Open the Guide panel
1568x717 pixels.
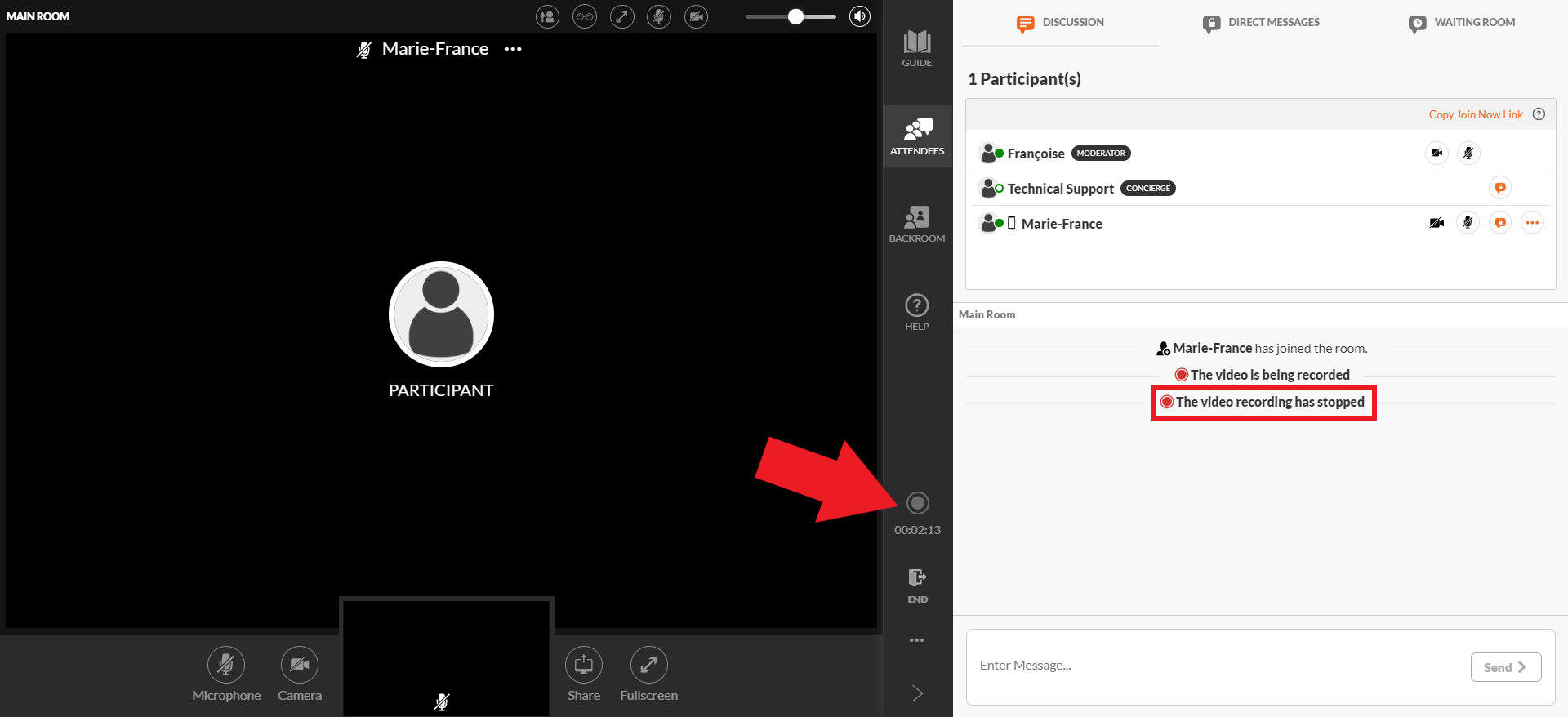(917, 49)
